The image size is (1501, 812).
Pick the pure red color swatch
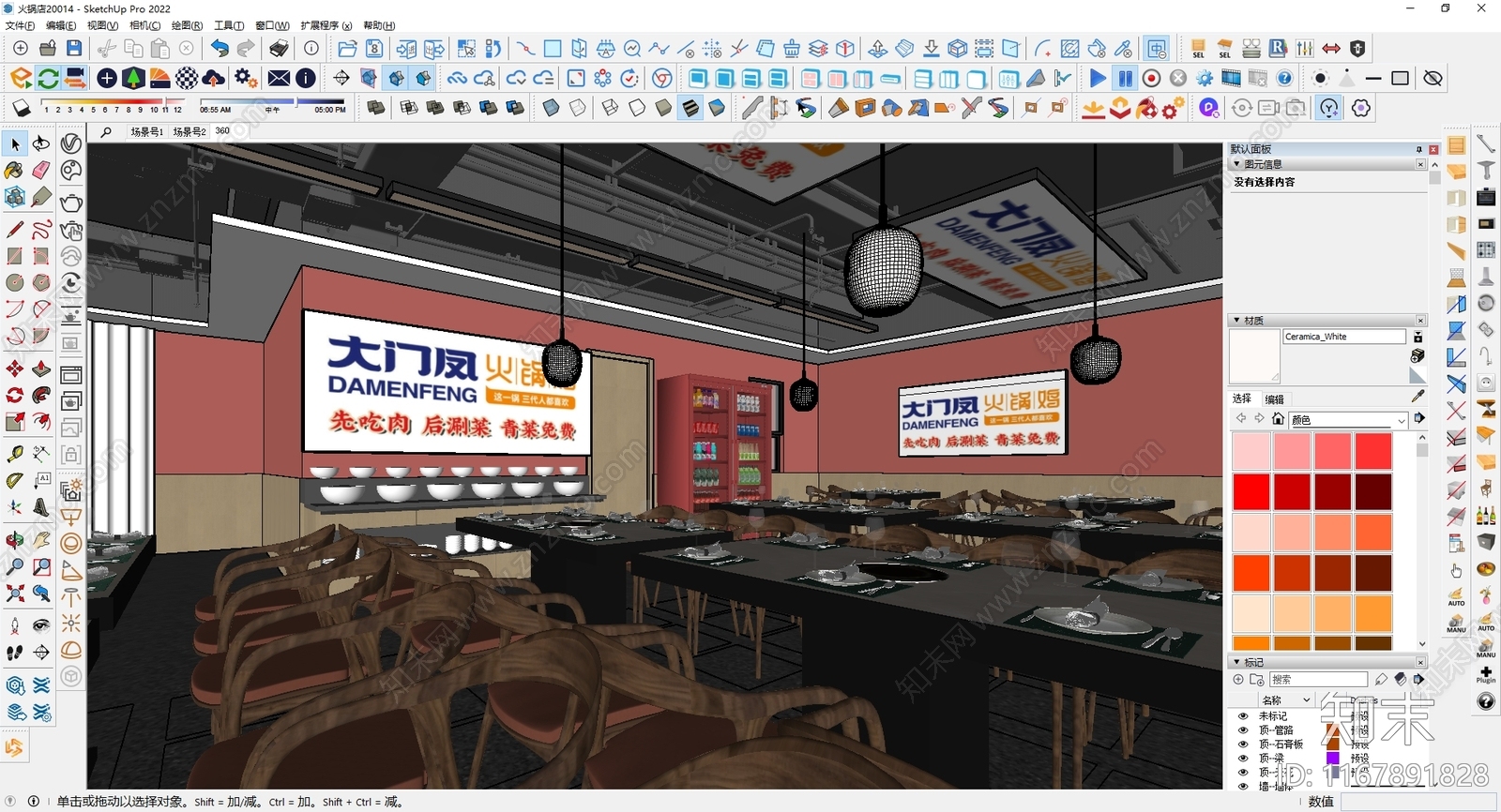point(1251,491)
